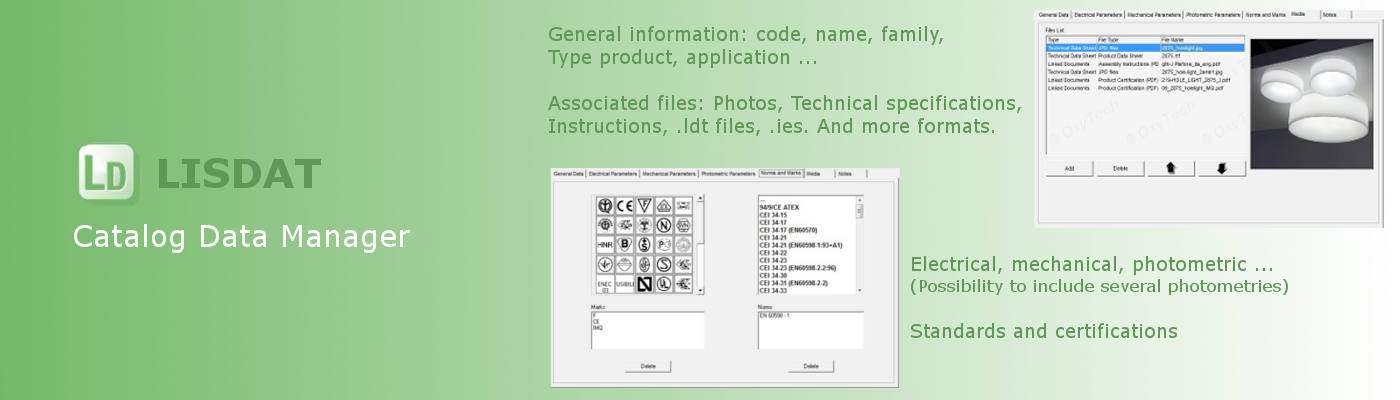This screenshot has width=1400, height=400.
Task: Move selected file up with arrow button
Action: point(1171,168)
